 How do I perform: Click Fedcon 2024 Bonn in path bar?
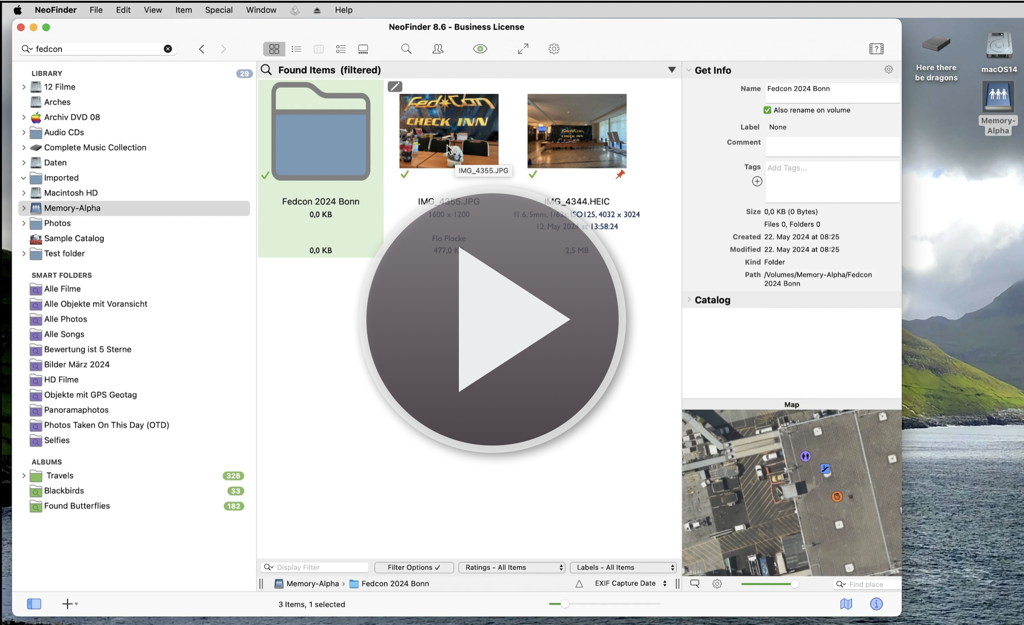389,584
